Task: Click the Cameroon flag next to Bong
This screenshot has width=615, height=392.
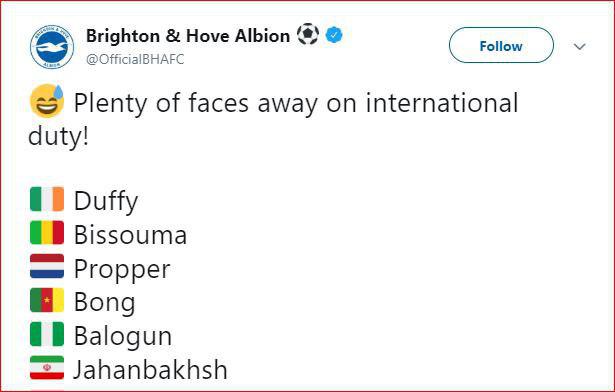Action: pos(47,300)
